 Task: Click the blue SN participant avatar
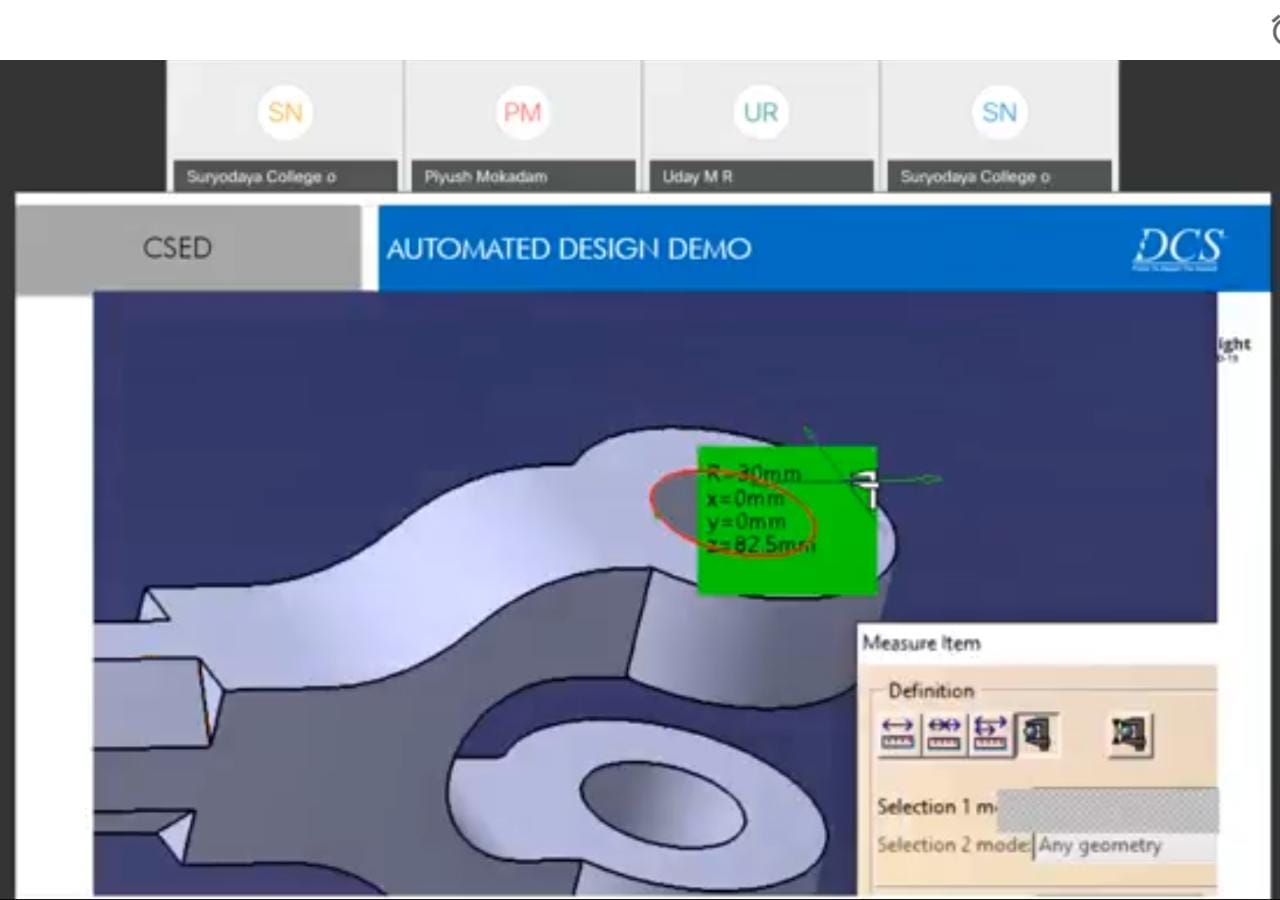998,113
